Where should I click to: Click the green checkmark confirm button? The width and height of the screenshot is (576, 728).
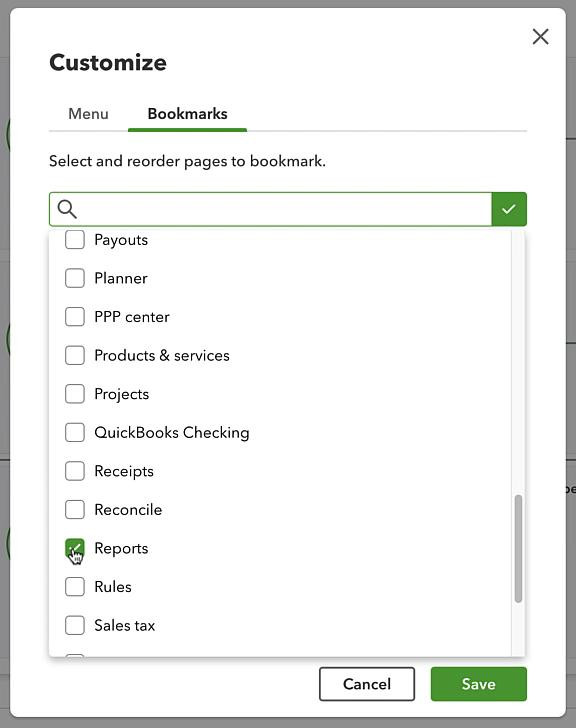pyautogui.click(x=509, y=209)
